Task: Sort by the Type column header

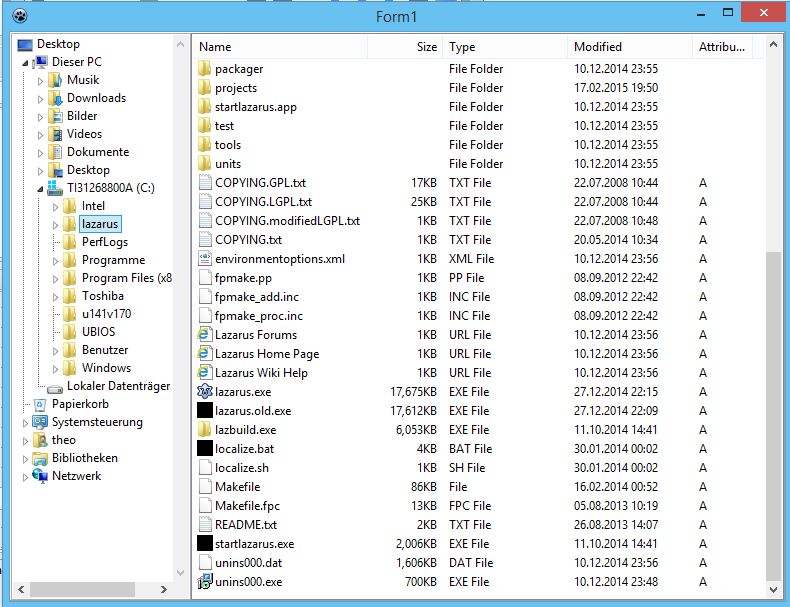Action: 505,47
